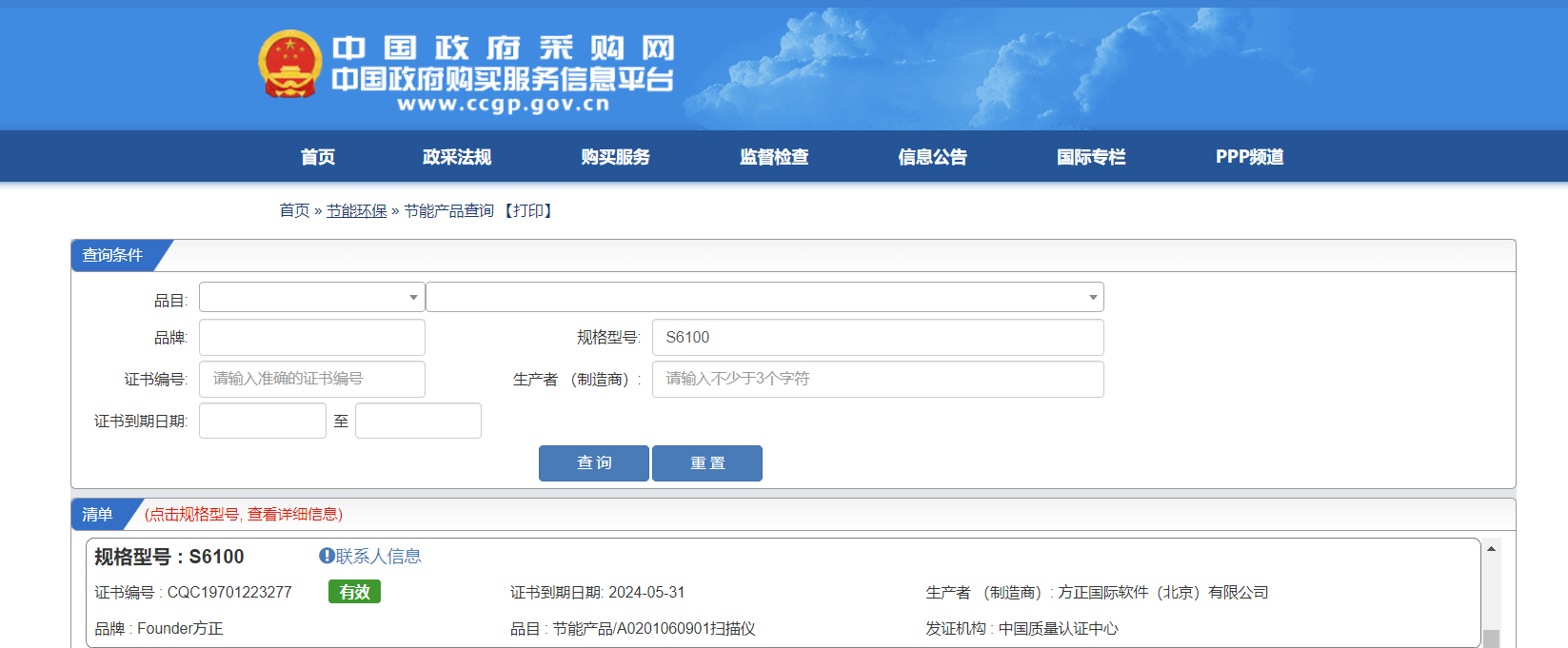The width and height of the screenshot is (1568, 648).
Task: Select 监督检查 in the navigation bar
Action: (774, 157)
